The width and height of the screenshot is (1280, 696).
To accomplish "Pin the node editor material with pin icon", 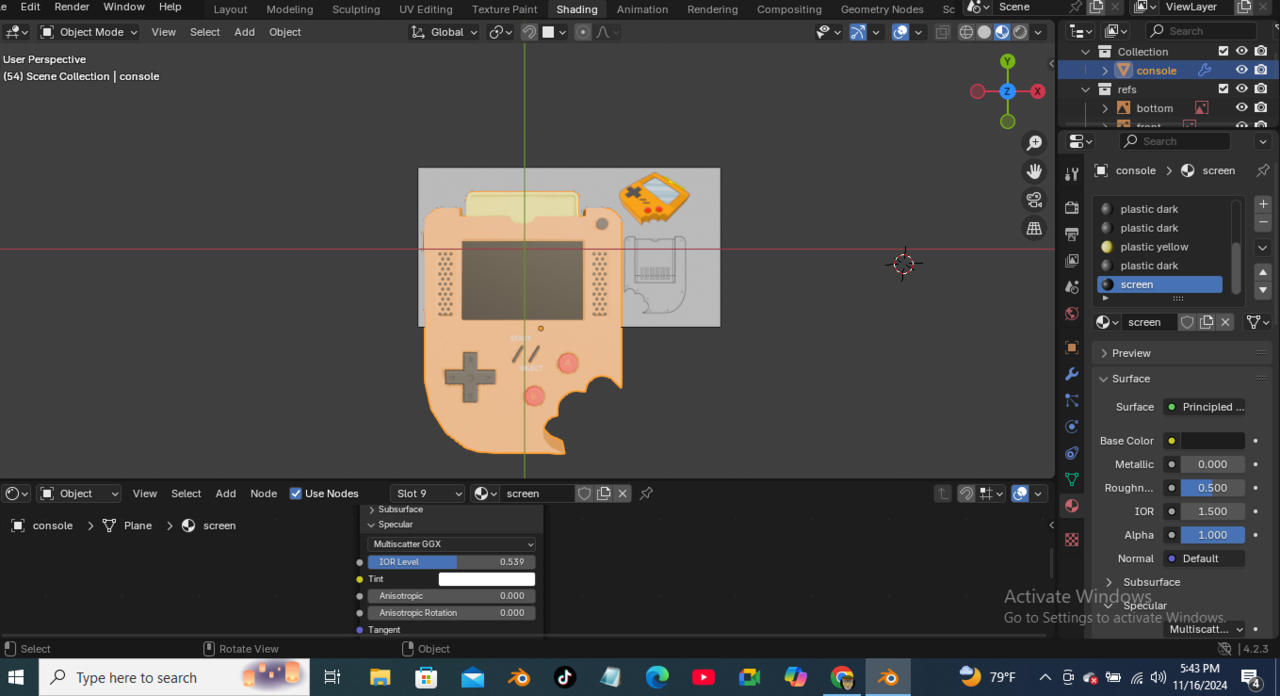I will point(646,493).
